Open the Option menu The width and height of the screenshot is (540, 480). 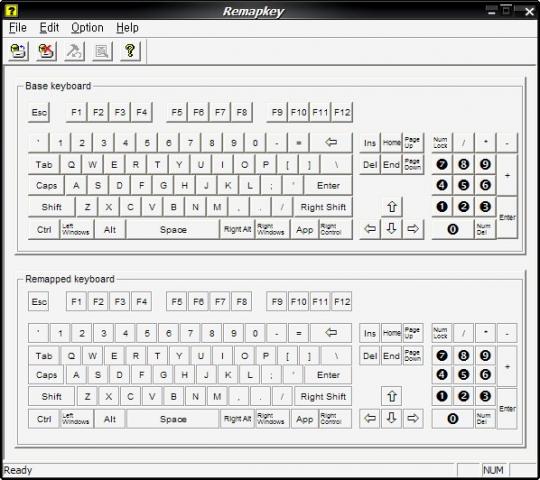87,28
